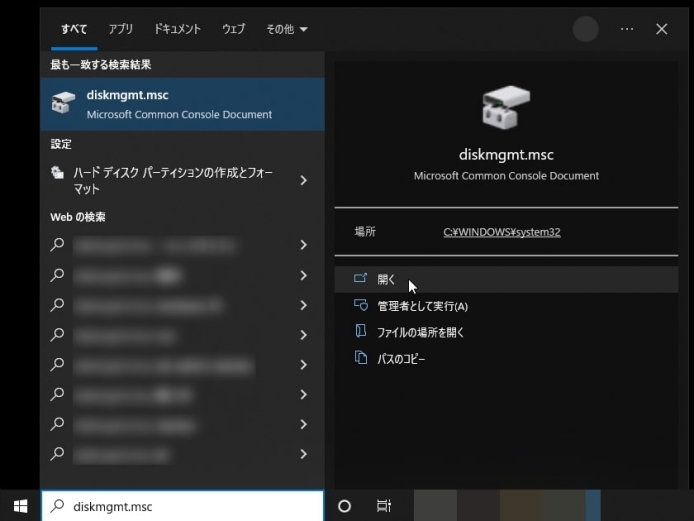This screenshot has height=521, width=694.
Task: Click the seventh web search magnifier icon
Action: click(57, 425)
